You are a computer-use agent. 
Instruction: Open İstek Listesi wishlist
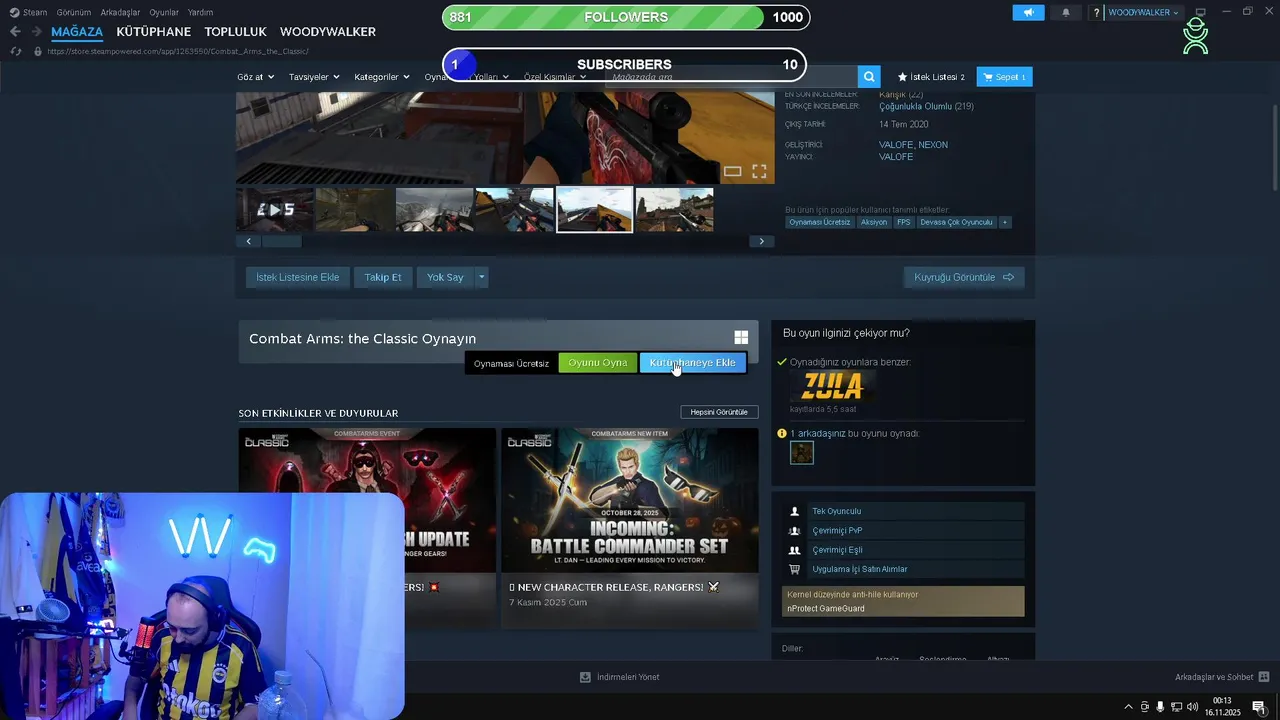coord(931,77)
